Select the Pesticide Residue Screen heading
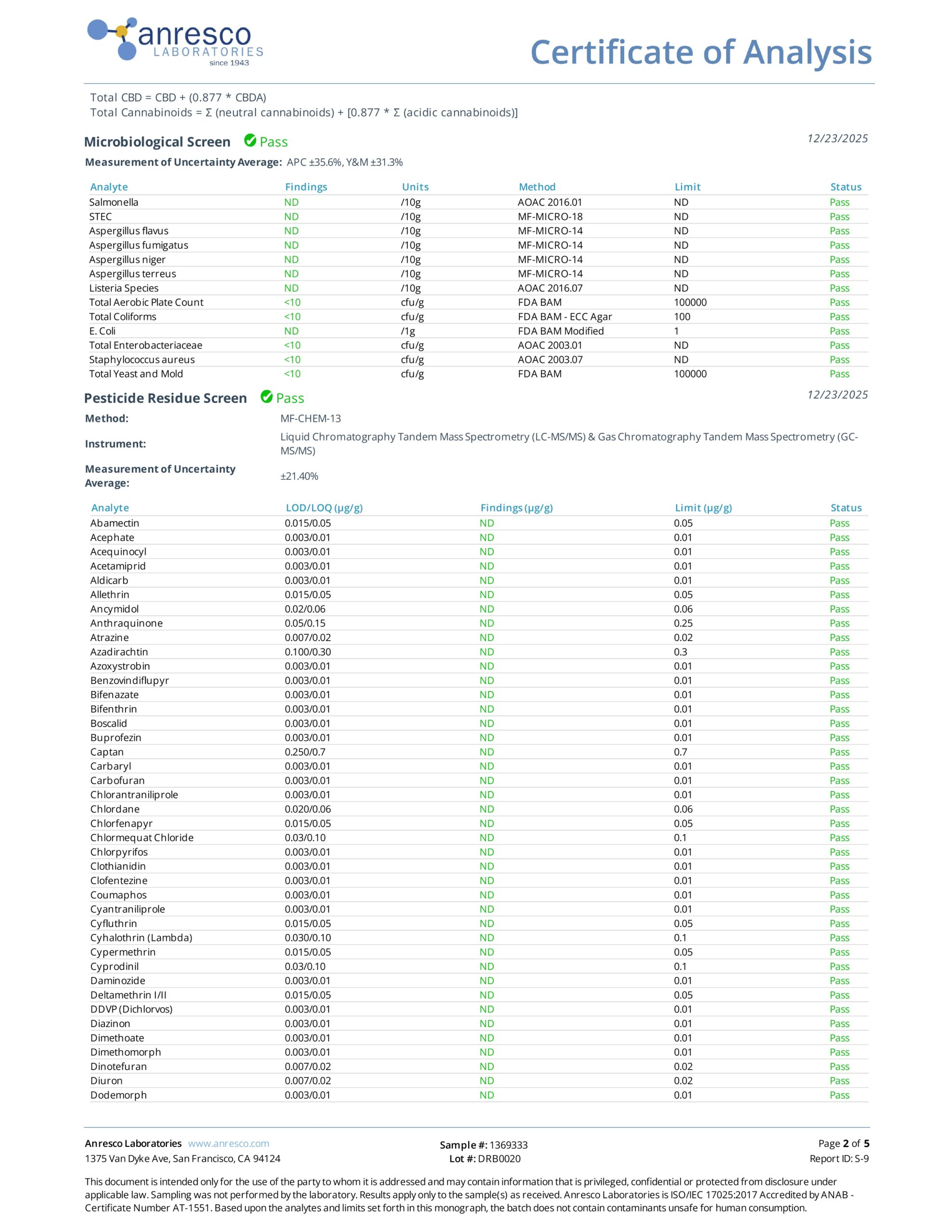 pos(166,398)
